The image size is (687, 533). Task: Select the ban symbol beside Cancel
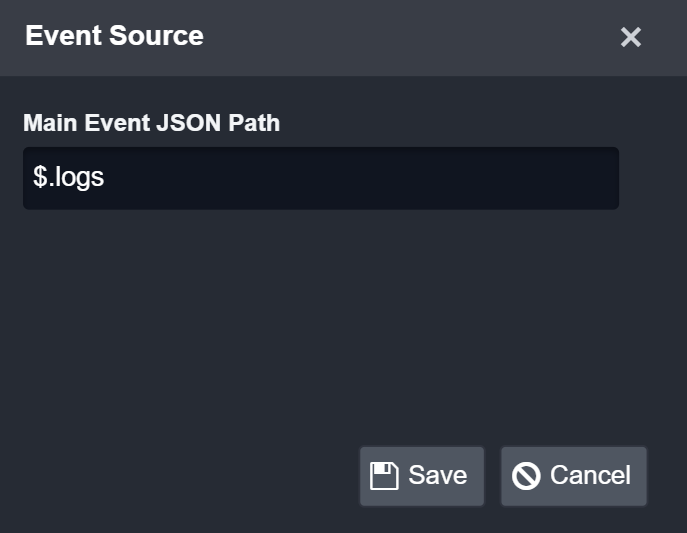tap(526, 476)
